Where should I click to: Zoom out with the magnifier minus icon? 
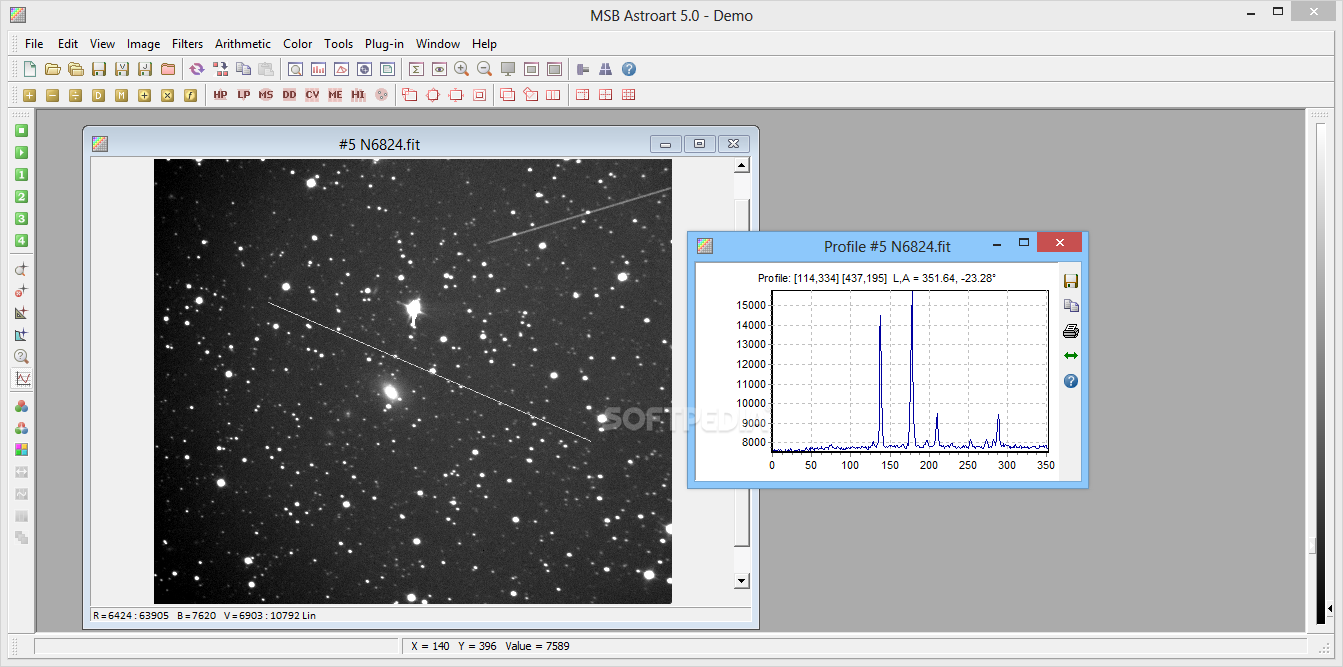point(484,69)
